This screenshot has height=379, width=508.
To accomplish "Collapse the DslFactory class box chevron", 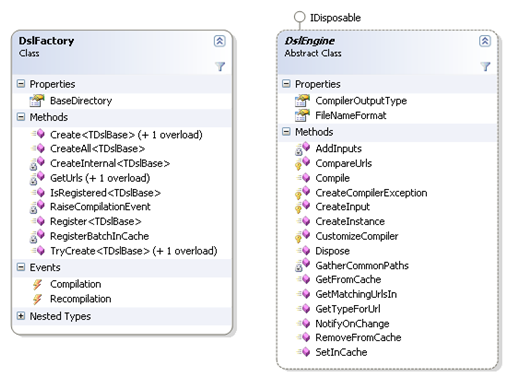I will 219,41.
